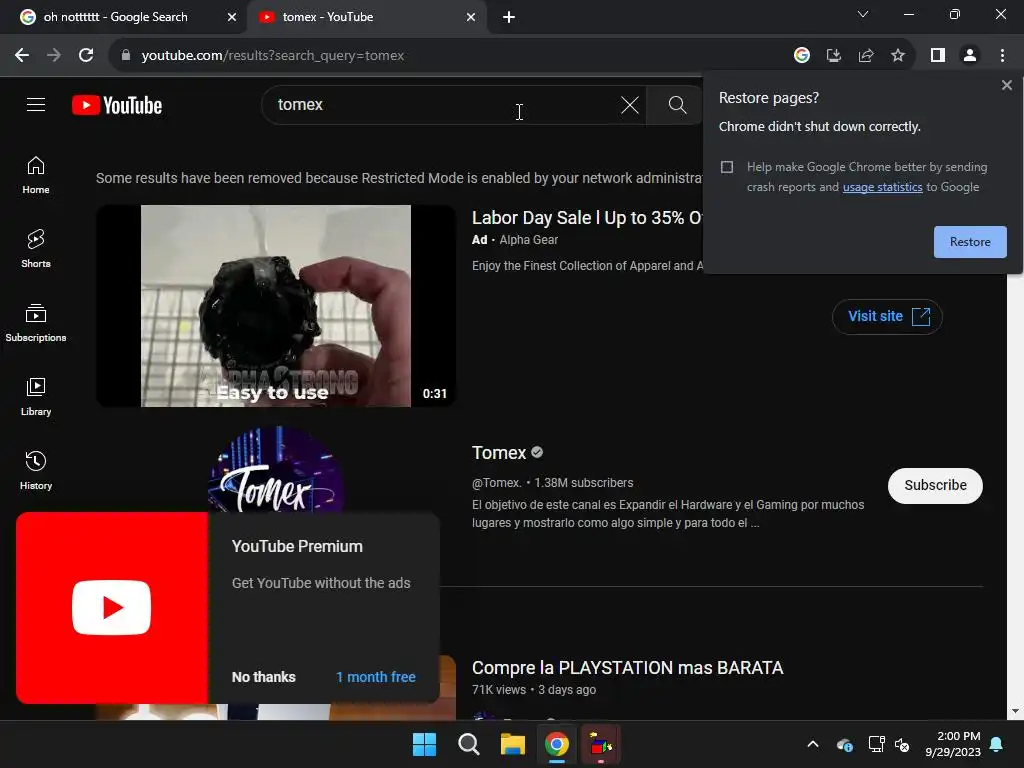Click the notification bell in the taskbar
This screenshot has width=1024, height=768.
pyautogui.click(x=996, y=744)
